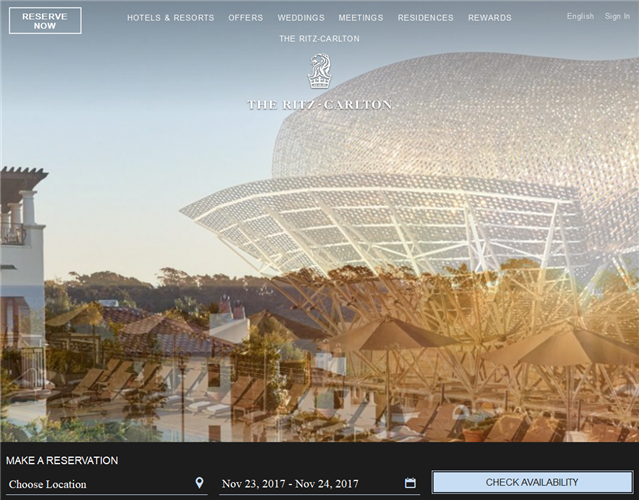
Task: Open Hotels & Resorts menu
Action: point(170,18)
